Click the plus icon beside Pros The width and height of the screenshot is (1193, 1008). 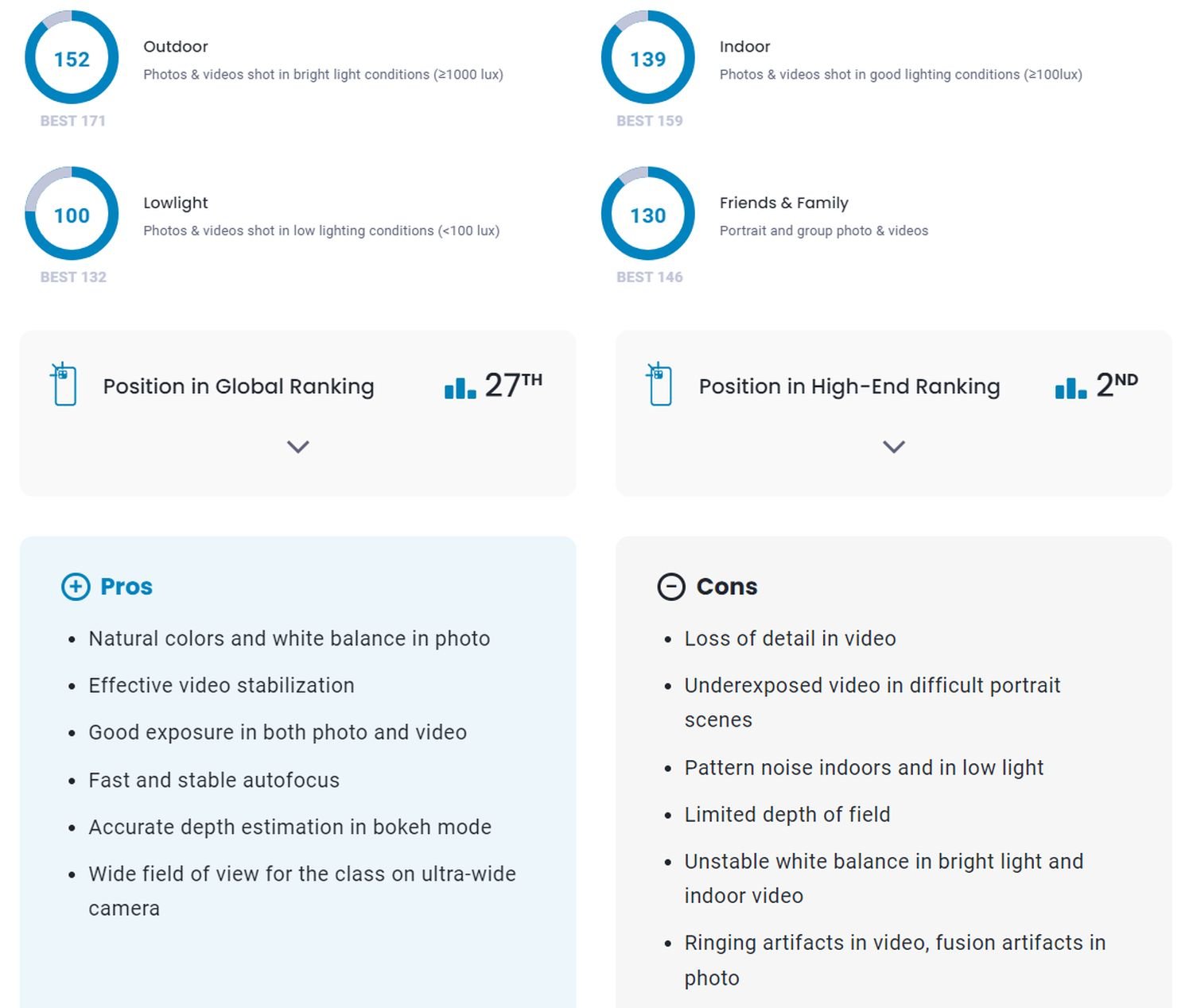76,587
